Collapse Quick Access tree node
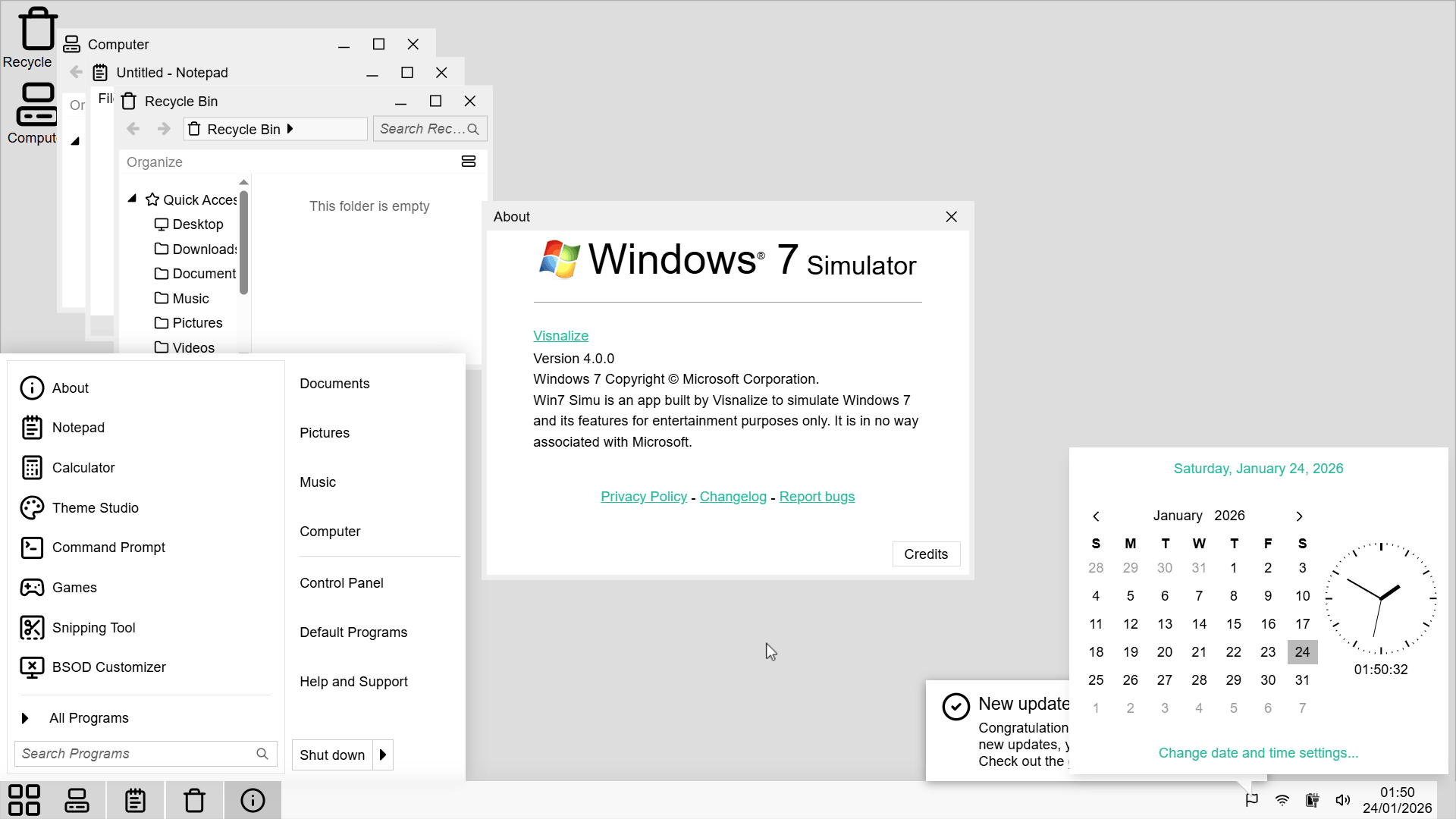Screen dimensions: 1456x819 (132, 199)
